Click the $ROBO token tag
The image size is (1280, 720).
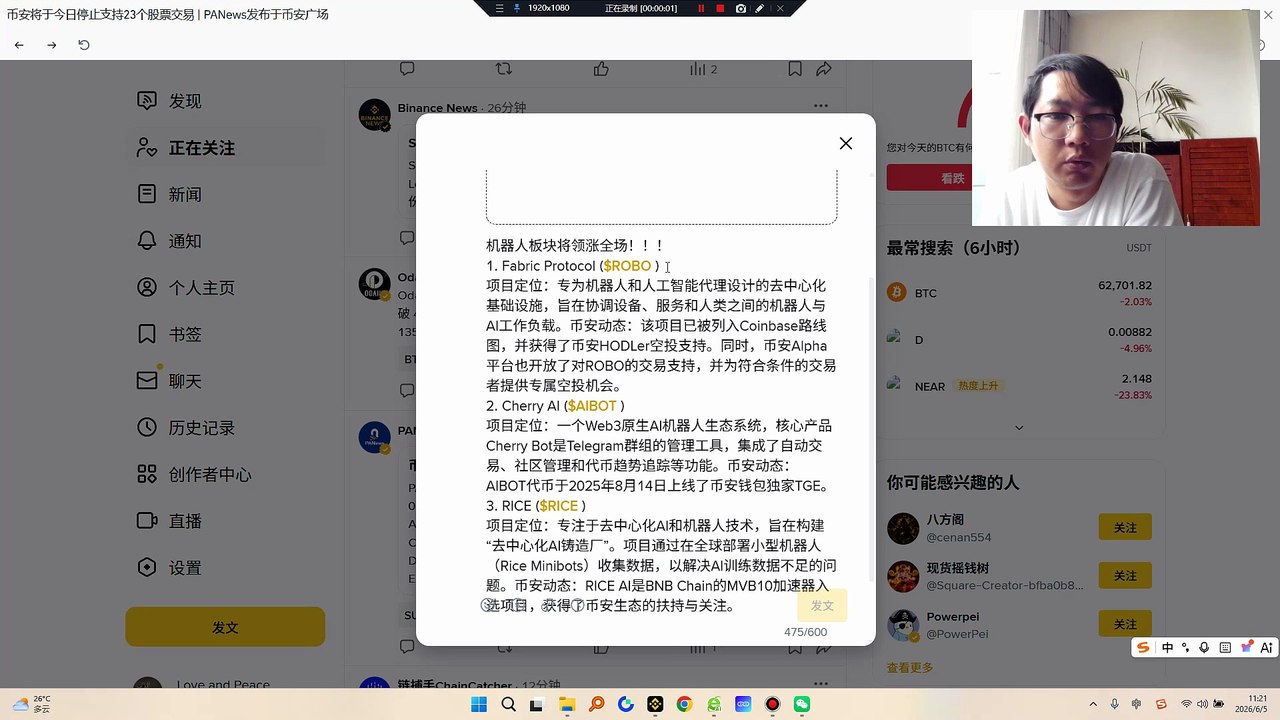(627, 266)
